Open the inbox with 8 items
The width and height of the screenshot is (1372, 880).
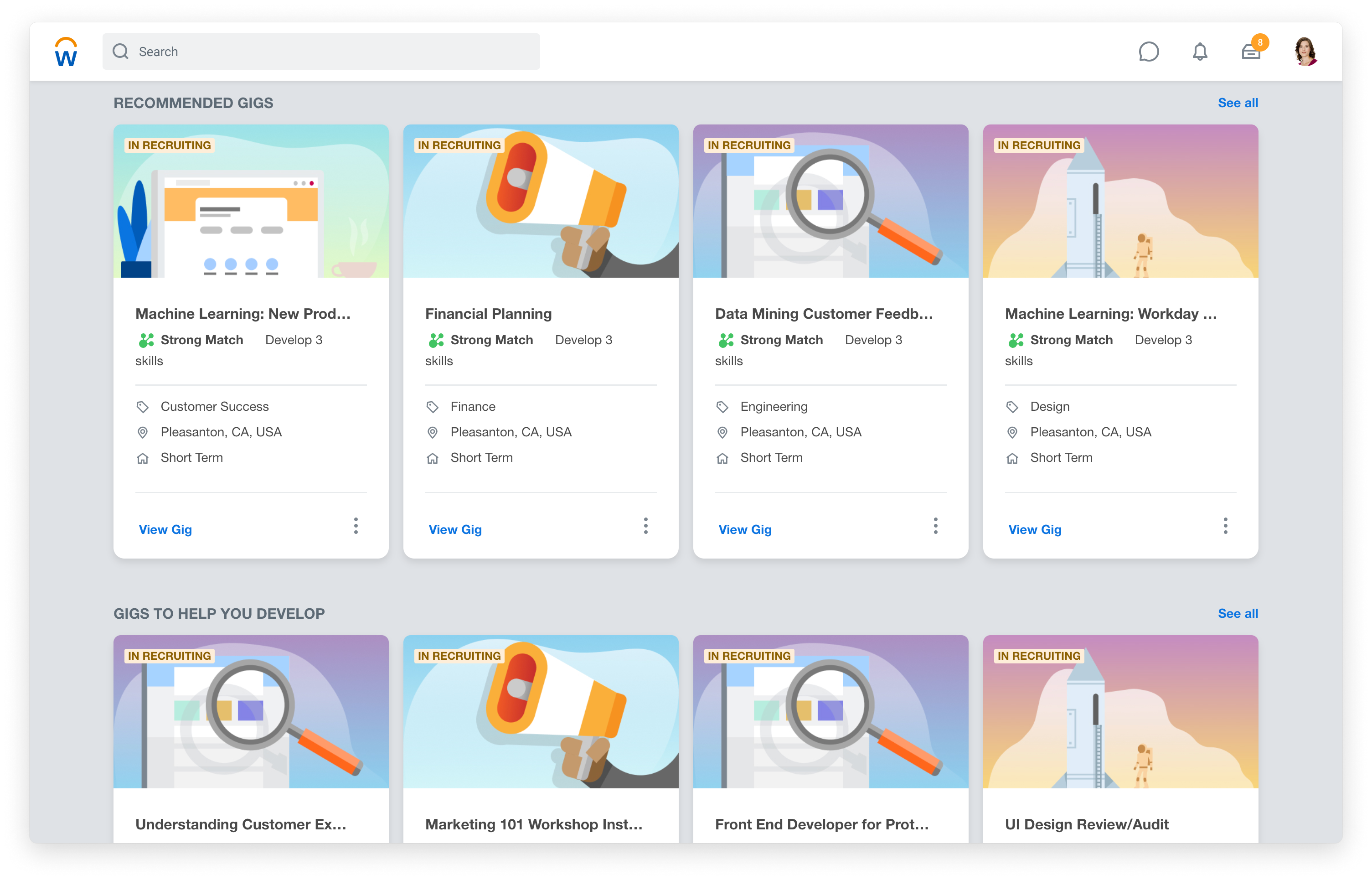coord(1251,52)
